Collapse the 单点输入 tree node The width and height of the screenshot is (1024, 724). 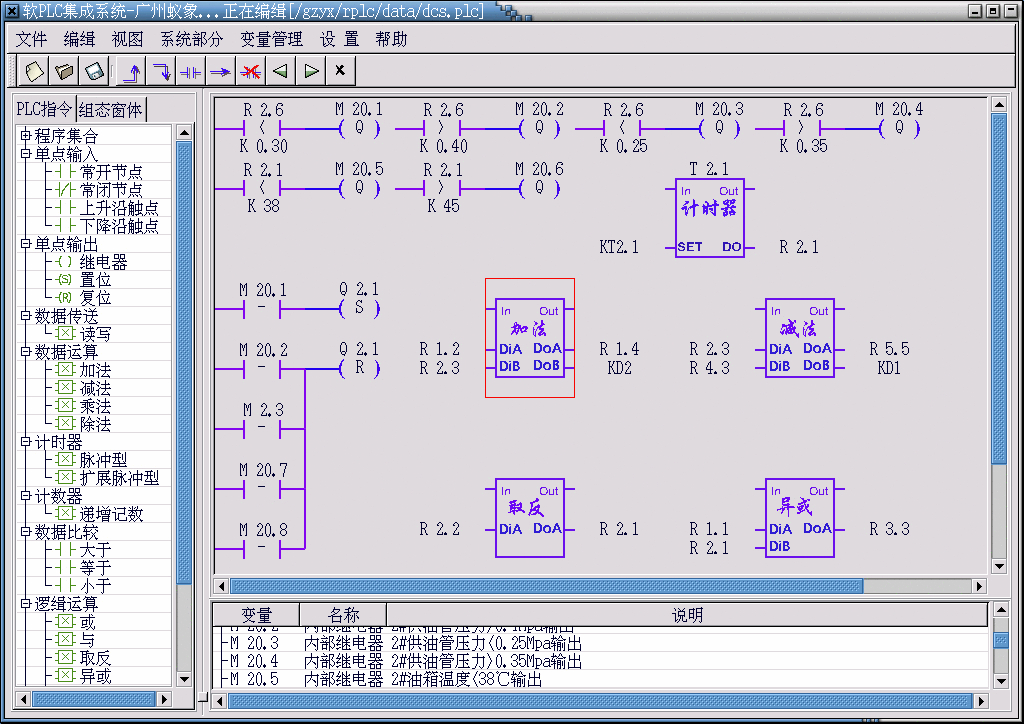coord(25,153)
